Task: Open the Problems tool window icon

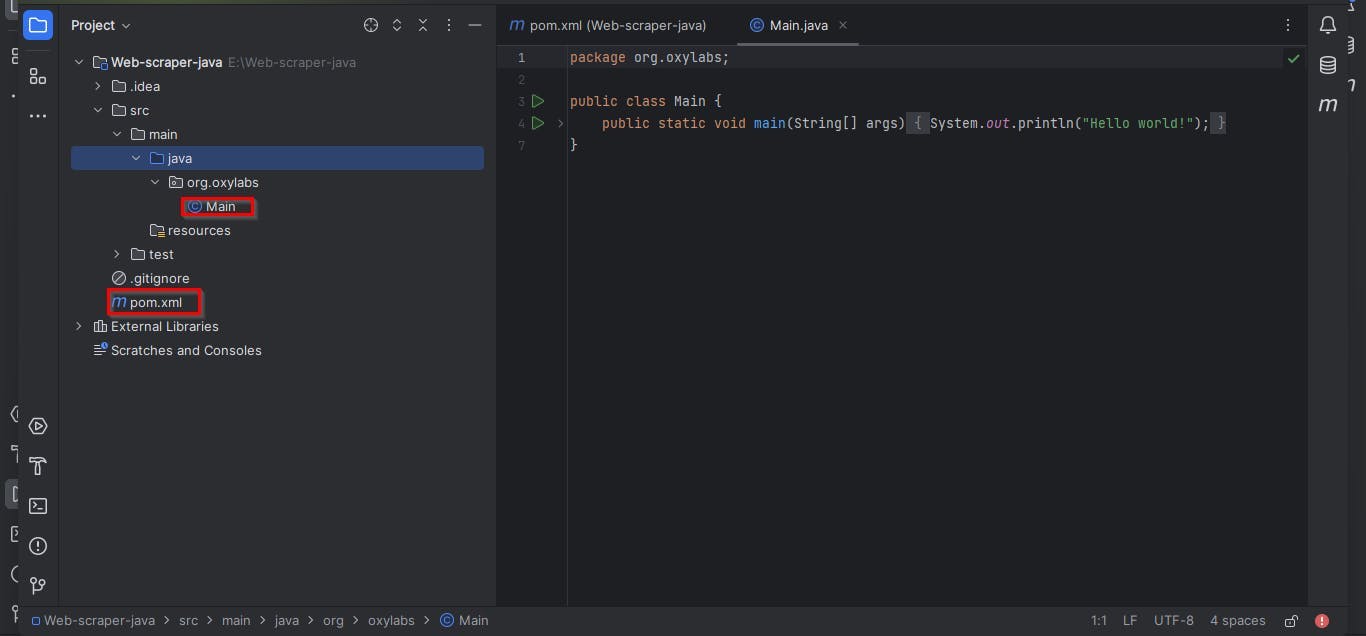Action: pos(38,546)
